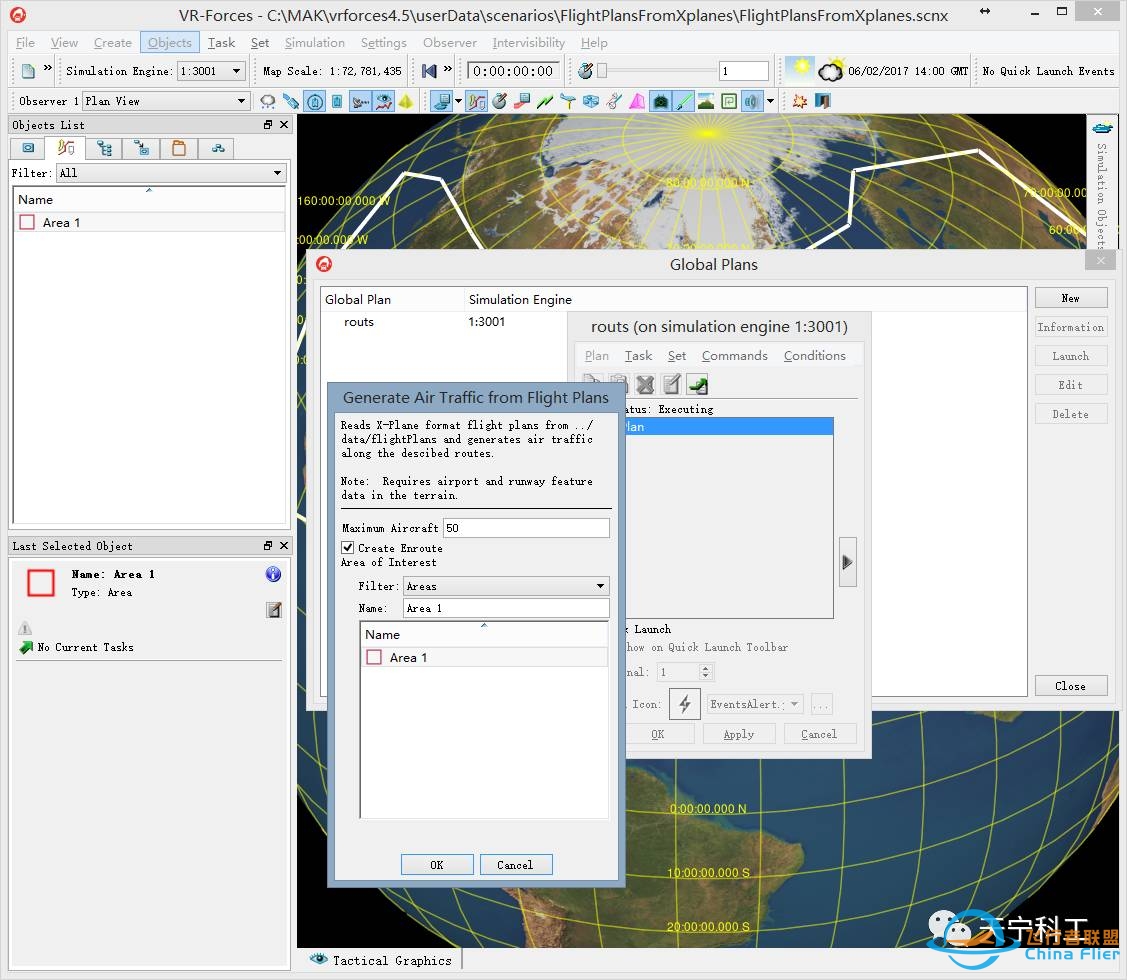Click the delete X icon in plan toolbar
This screenshot has width=1127, height=980.
pyautogui.click(x=645, y=384)
